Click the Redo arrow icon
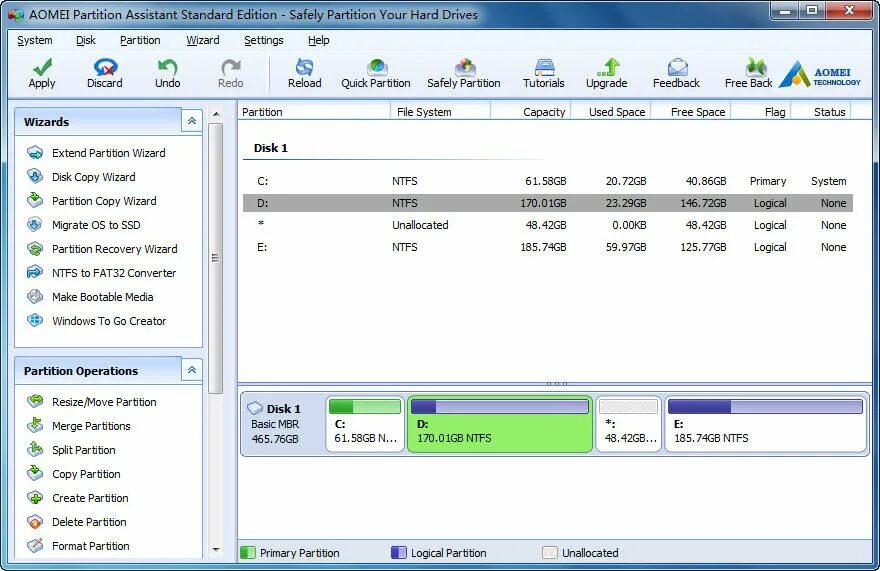The height and width of the screenshot is (571, 880). (x=231, y=67)
